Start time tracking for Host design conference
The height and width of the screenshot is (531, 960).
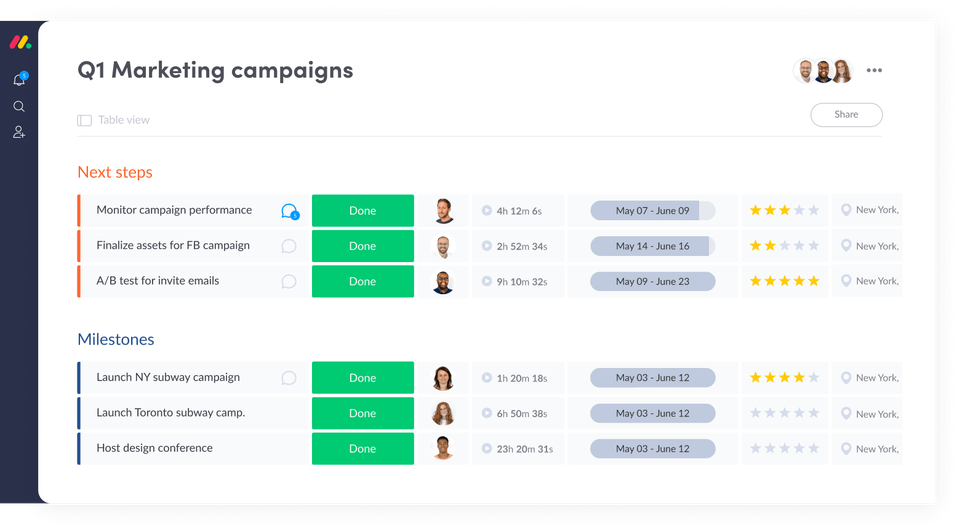pos(487,449)
